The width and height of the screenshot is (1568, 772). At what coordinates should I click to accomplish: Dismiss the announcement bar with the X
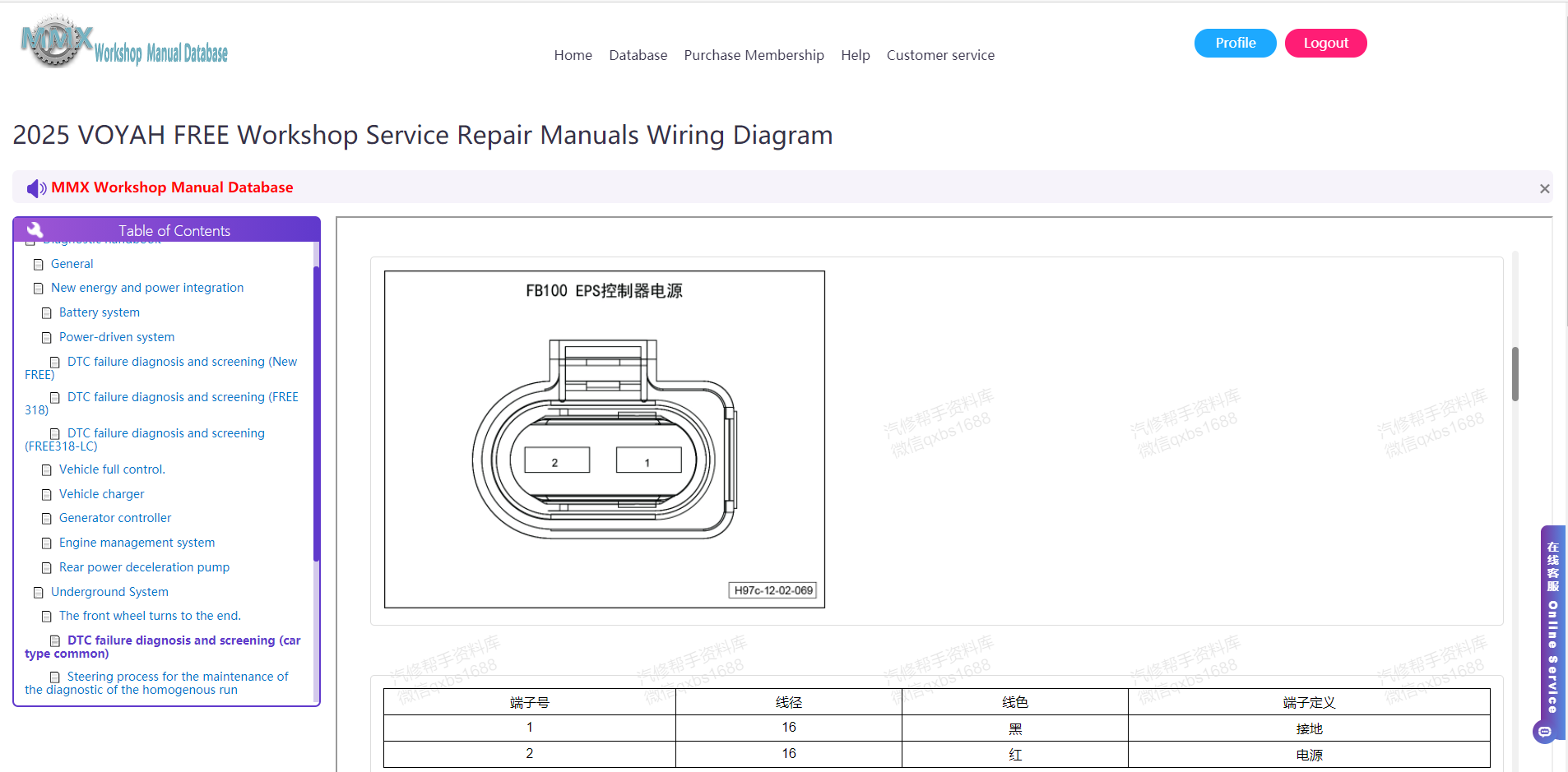point(1544,189)
